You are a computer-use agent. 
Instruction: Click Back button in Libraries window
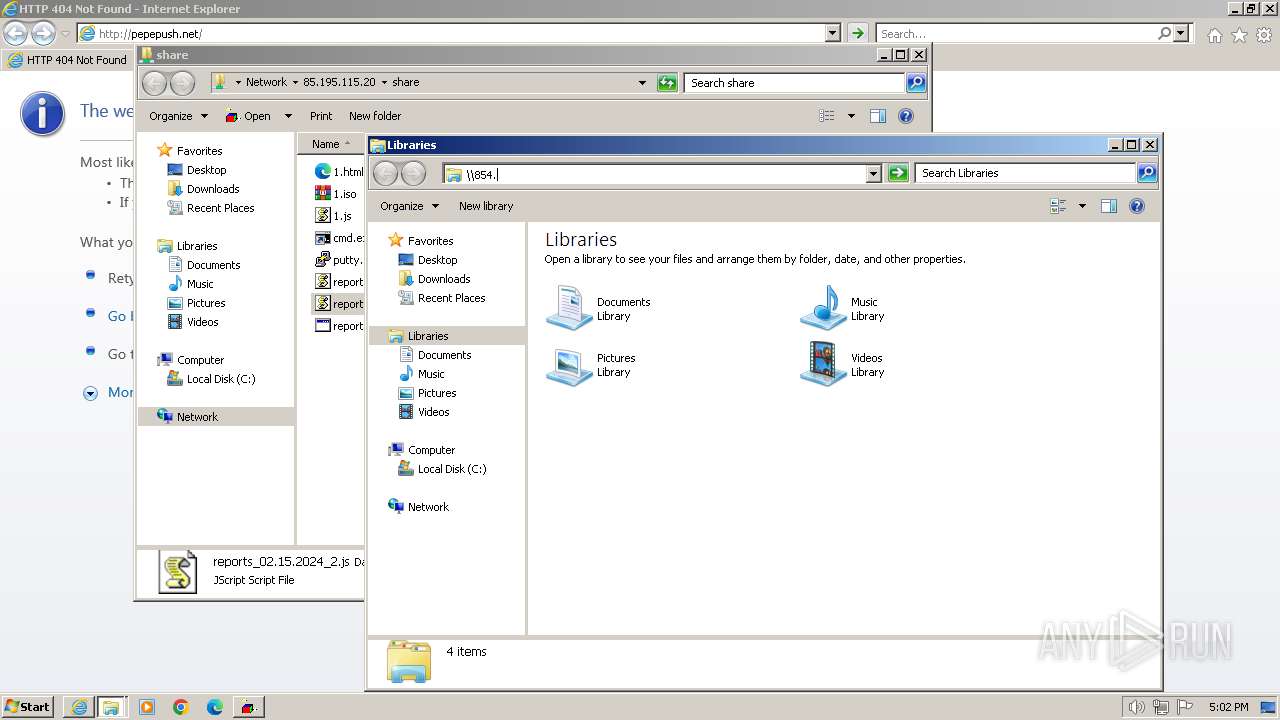point(385,173)
